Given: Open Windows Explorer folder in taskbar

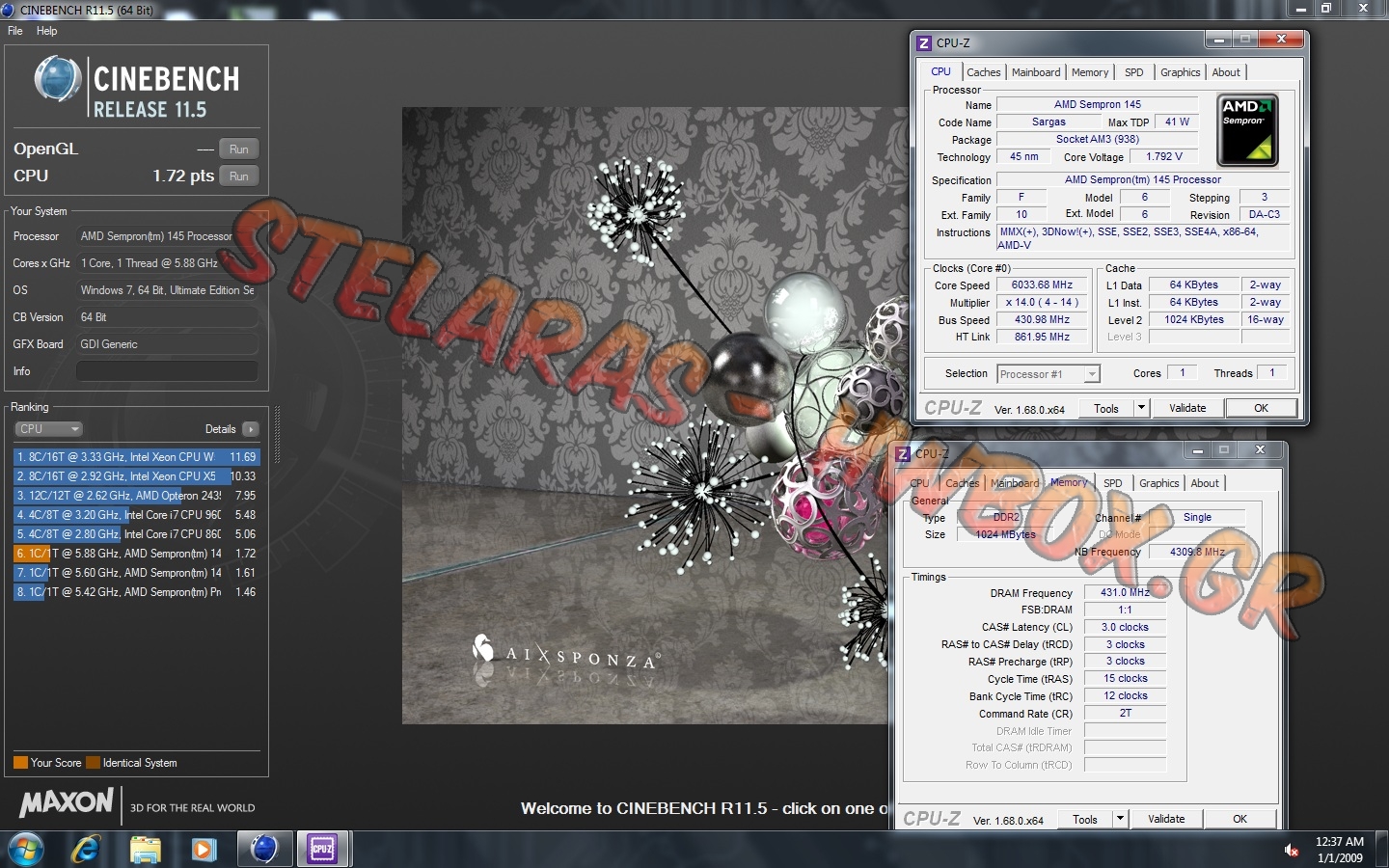Looking at the screenshot, I should [145, 849].
